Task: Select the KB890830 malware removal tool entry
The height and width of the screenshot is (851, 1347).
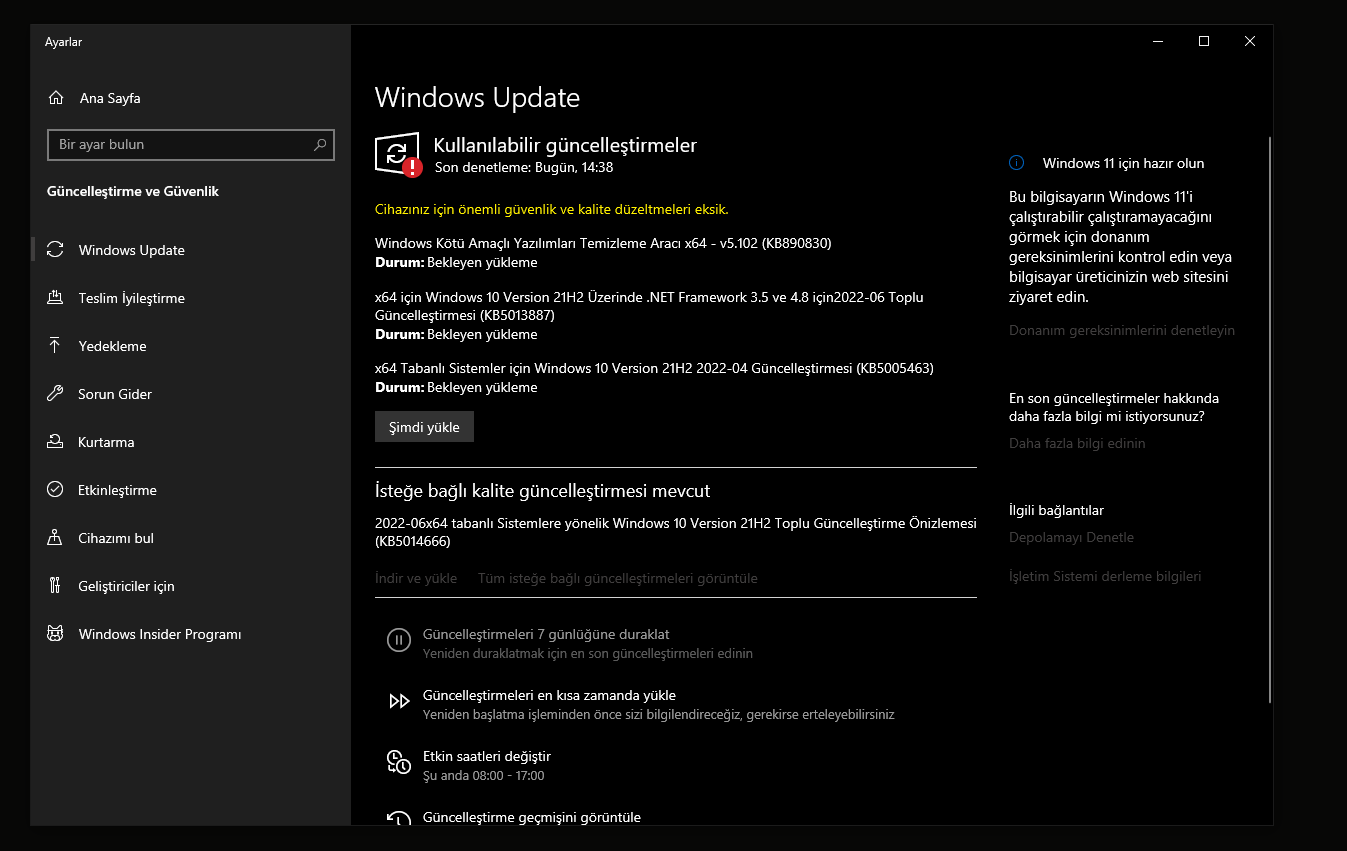Action: (603, 243)
